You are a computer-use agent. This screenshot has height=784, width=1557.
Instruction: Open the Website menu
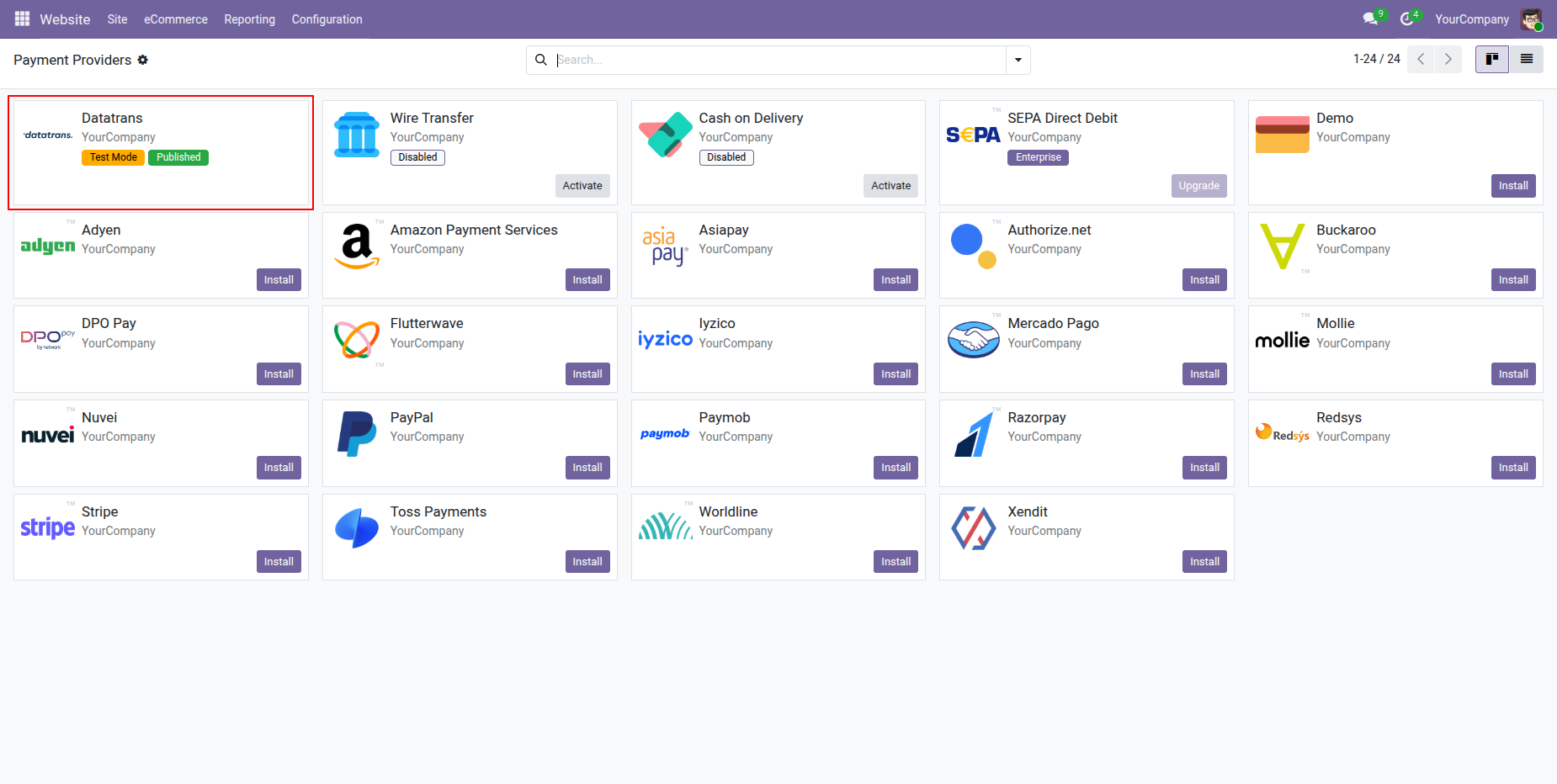65,19
